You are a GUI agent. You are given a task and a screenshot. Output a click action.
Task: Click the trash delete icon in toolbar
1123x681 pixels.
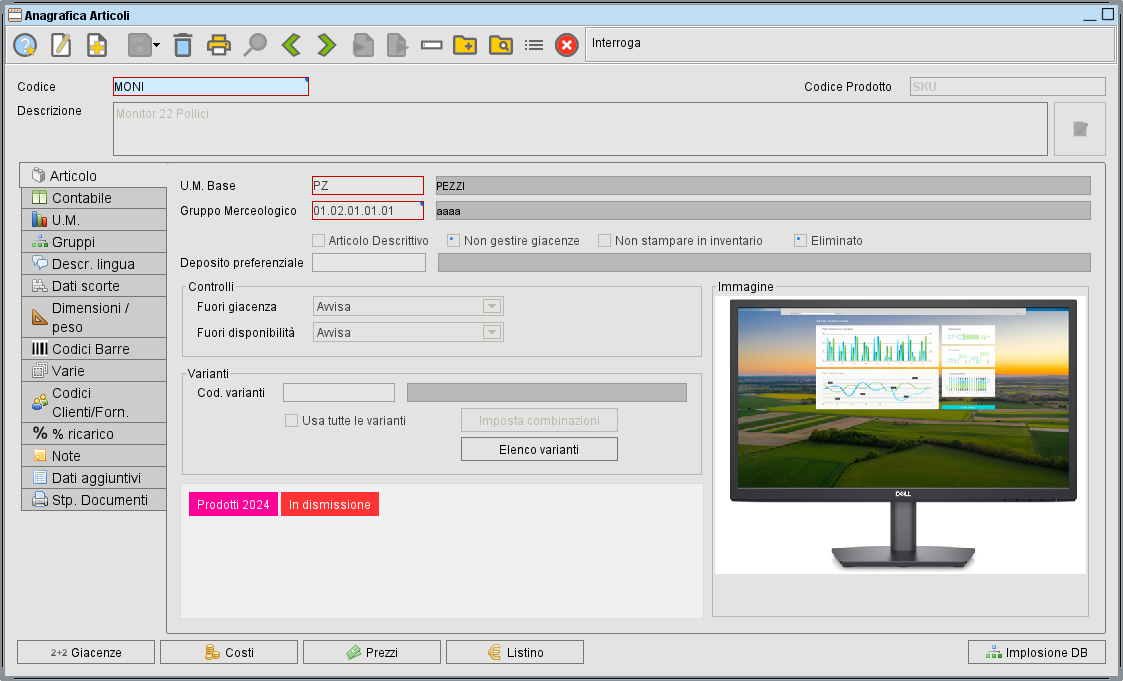pos(182,45)
